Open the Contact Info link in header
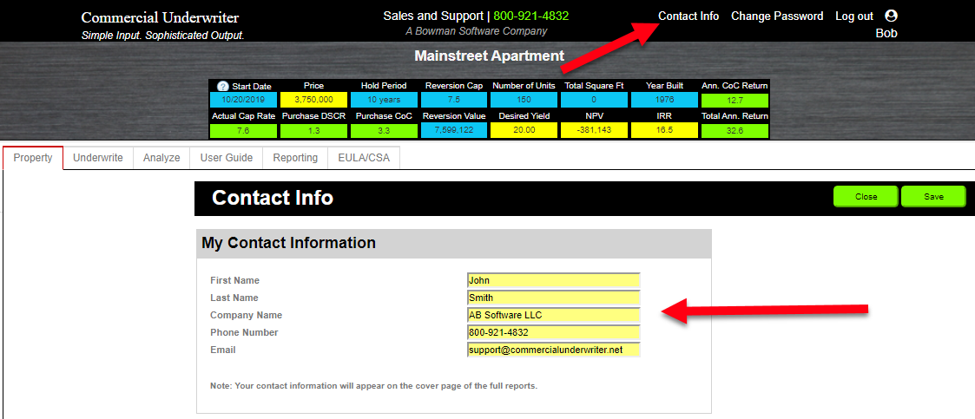The width and height of the screenshot is (975, 419). [x=688, y=16]
